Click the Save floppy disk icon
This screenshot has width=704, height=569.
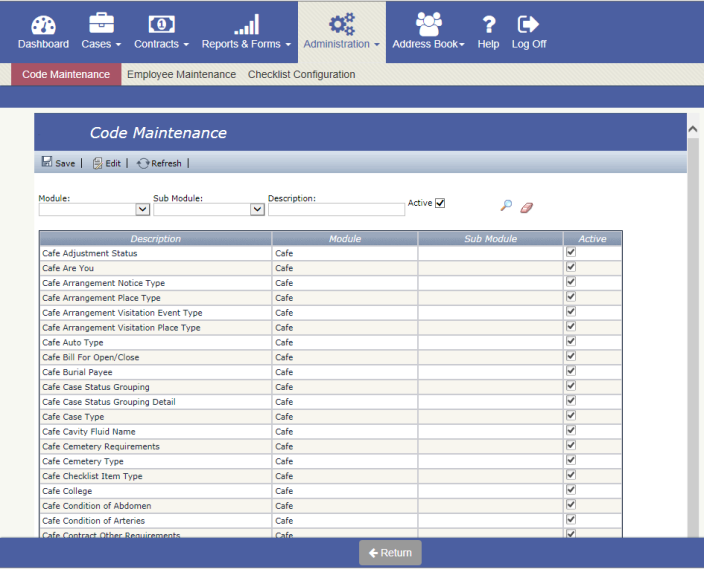click(x=47, y=162)
